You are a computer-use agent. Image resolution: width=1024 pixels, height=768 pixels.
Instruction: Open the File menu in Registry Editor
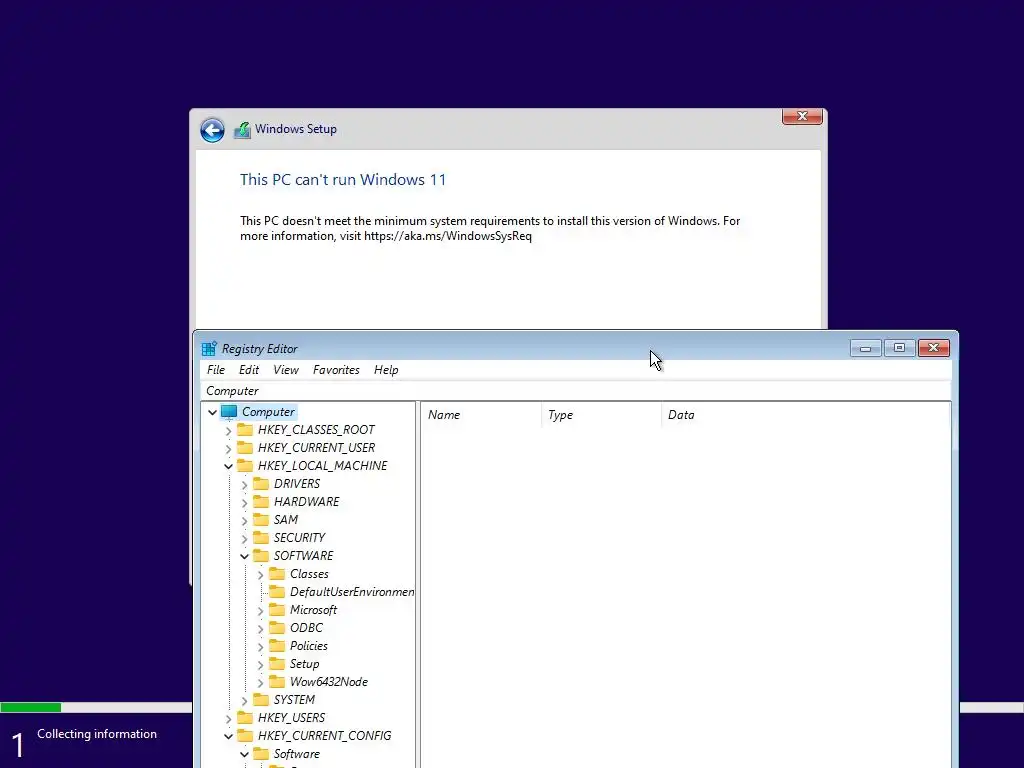point(216,370)
